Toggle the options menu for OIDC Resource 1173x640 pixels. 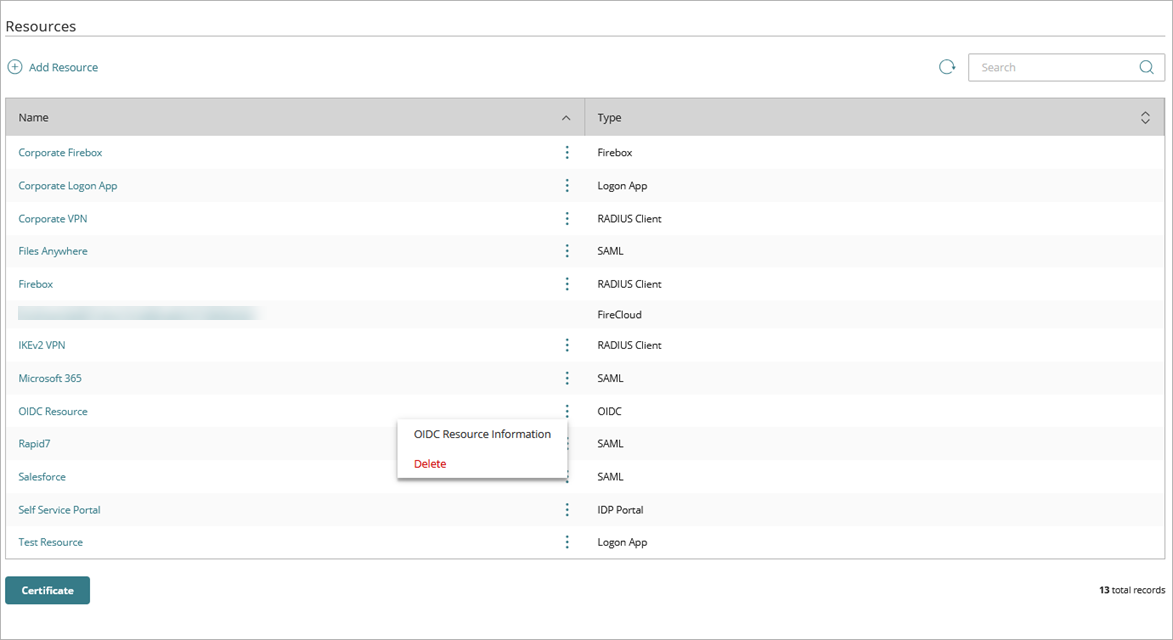click(567, 411)
